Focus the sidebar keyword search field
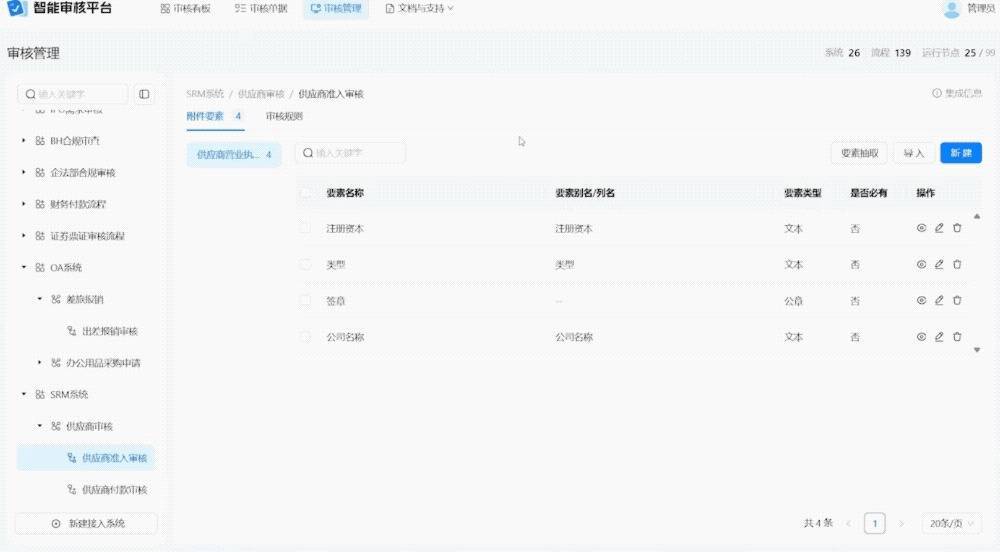 (x=73, y=94)
